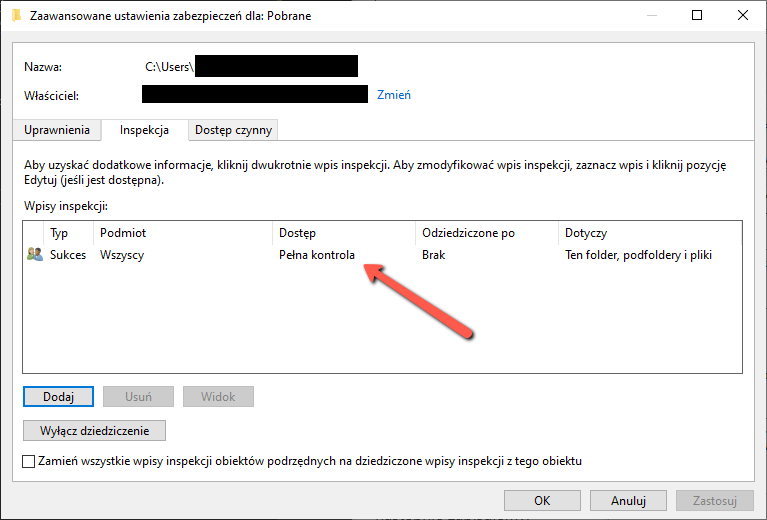Select the users icon in the Wszyscy row
The image size is (767, 520).
(x=35, y=254)
